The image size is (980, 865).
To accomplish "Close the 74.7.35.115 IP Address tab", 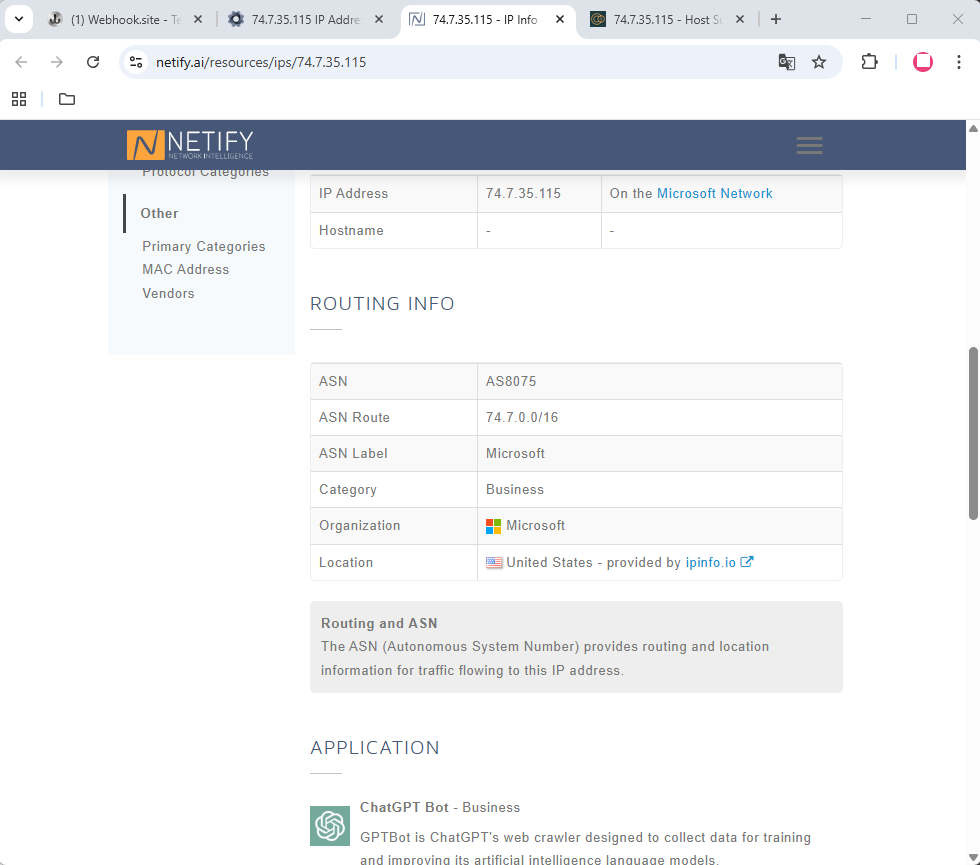I will pos(379,19).
